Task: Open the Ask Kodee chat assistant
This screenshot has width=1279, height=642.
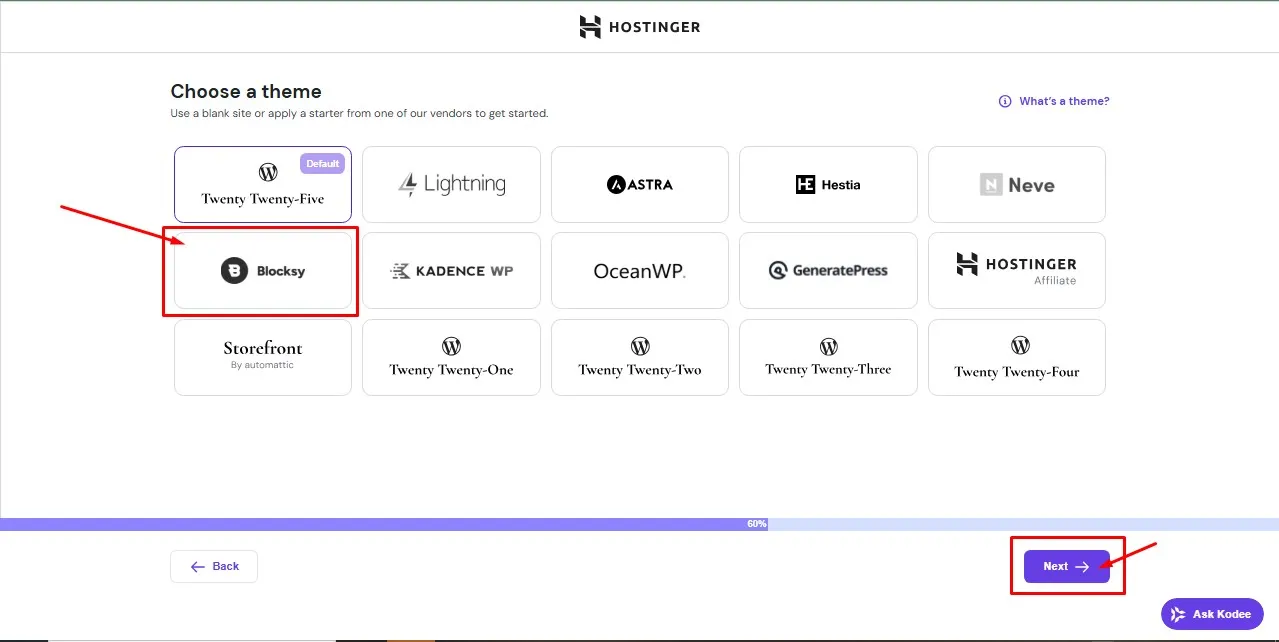Action: [1212, 614]
